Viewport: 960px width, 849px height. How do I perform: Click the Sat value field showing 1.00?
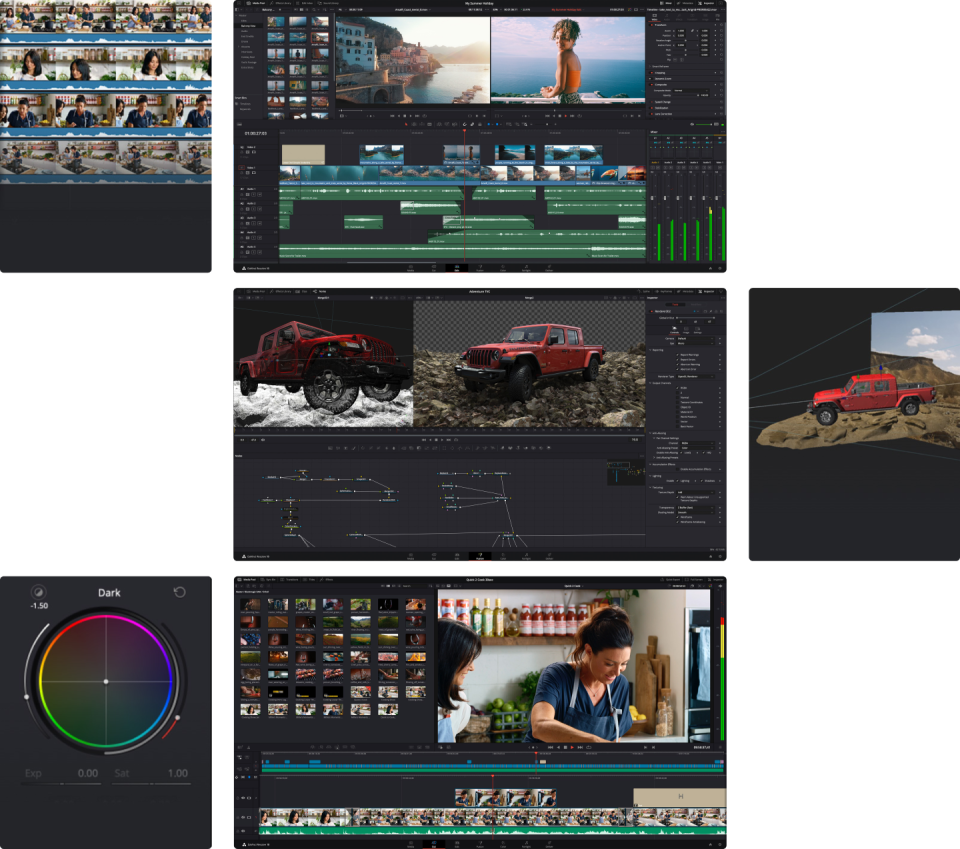click(x=177, y=773)
